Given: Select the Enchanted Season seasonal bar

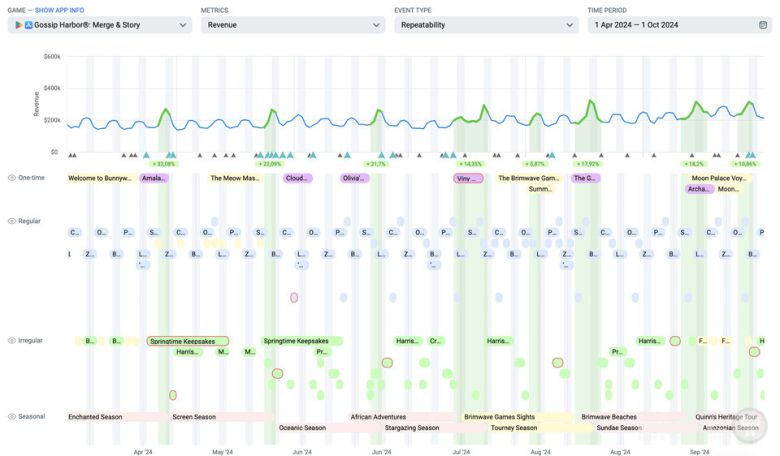Looking at the screenshot, I should click(x=95, y=416).
